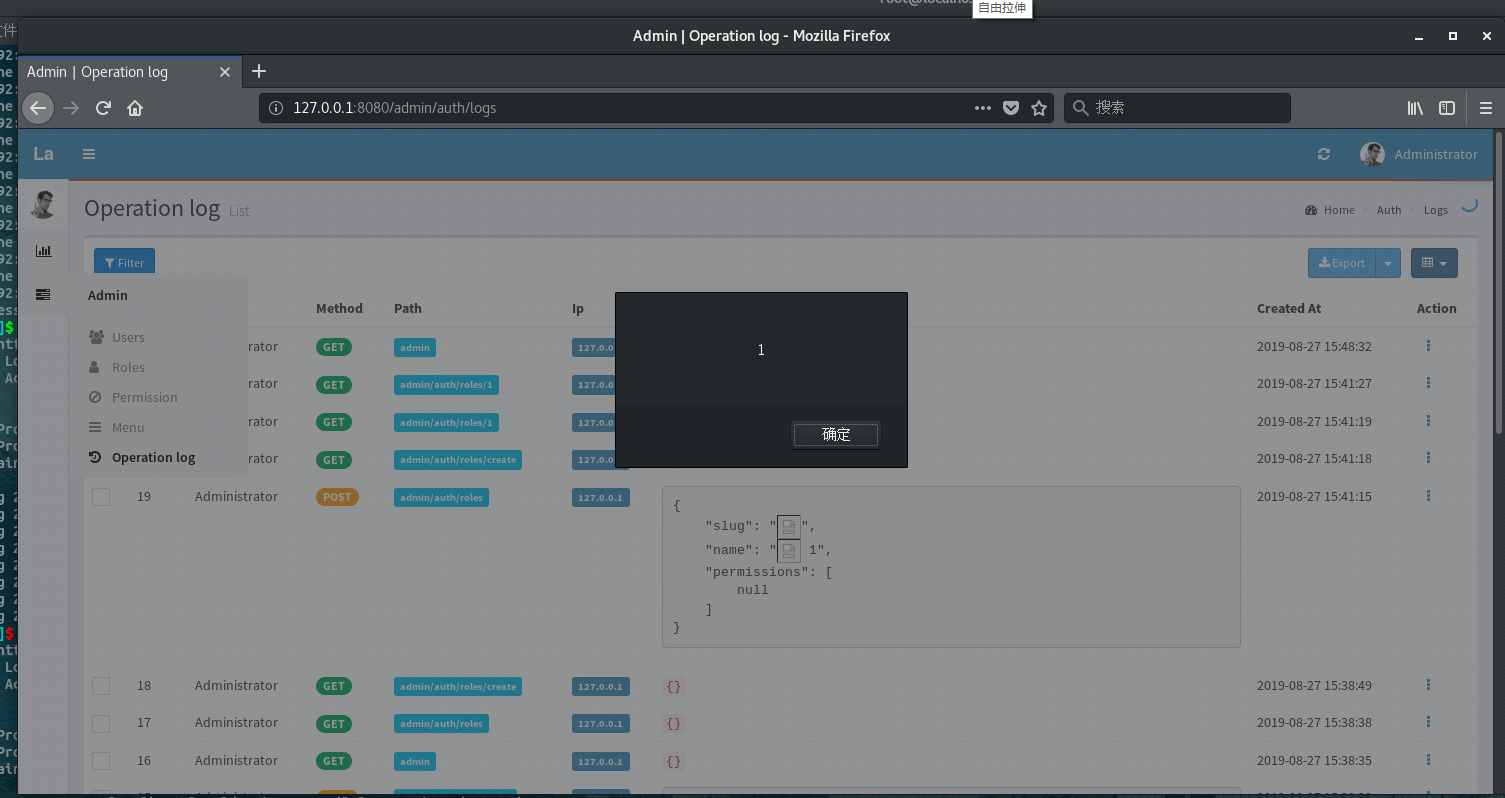Click the 127.0.0.1 IP badge in row 17
This screenshot has height=798, width=1505.
(601, 723)
